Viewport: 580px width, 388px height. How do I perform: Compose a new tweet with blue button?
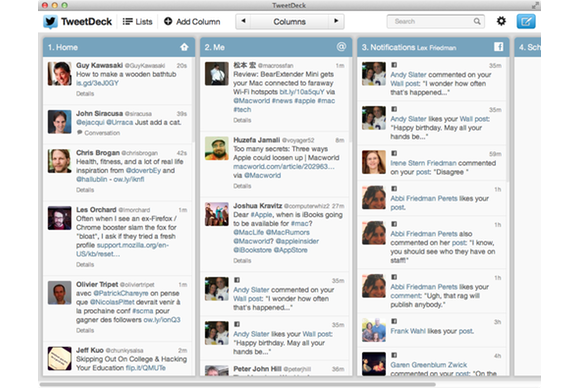click(x=526, y=21)
